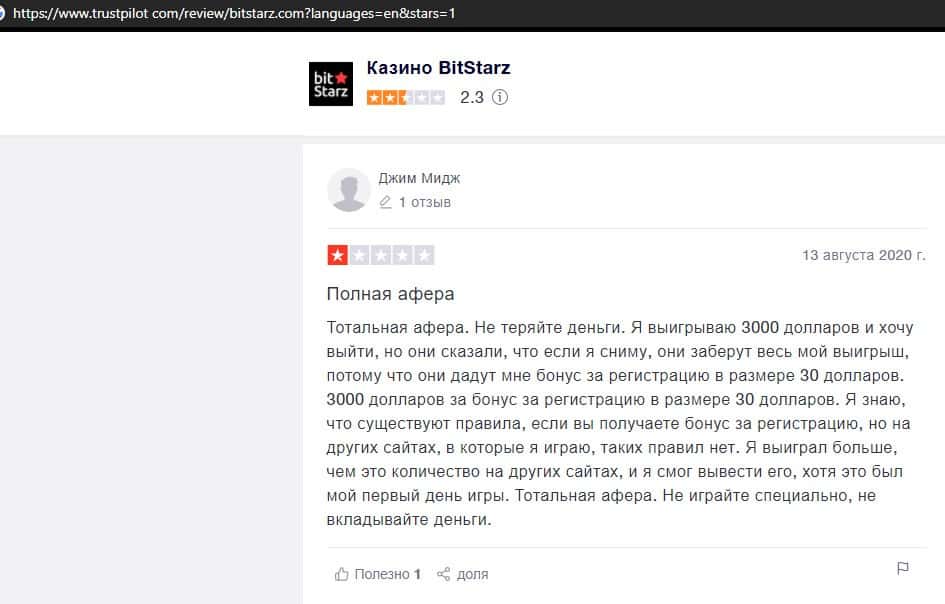Click the trustpilot.com URL in address bar
945x604 pixels.
click(234, 13)
